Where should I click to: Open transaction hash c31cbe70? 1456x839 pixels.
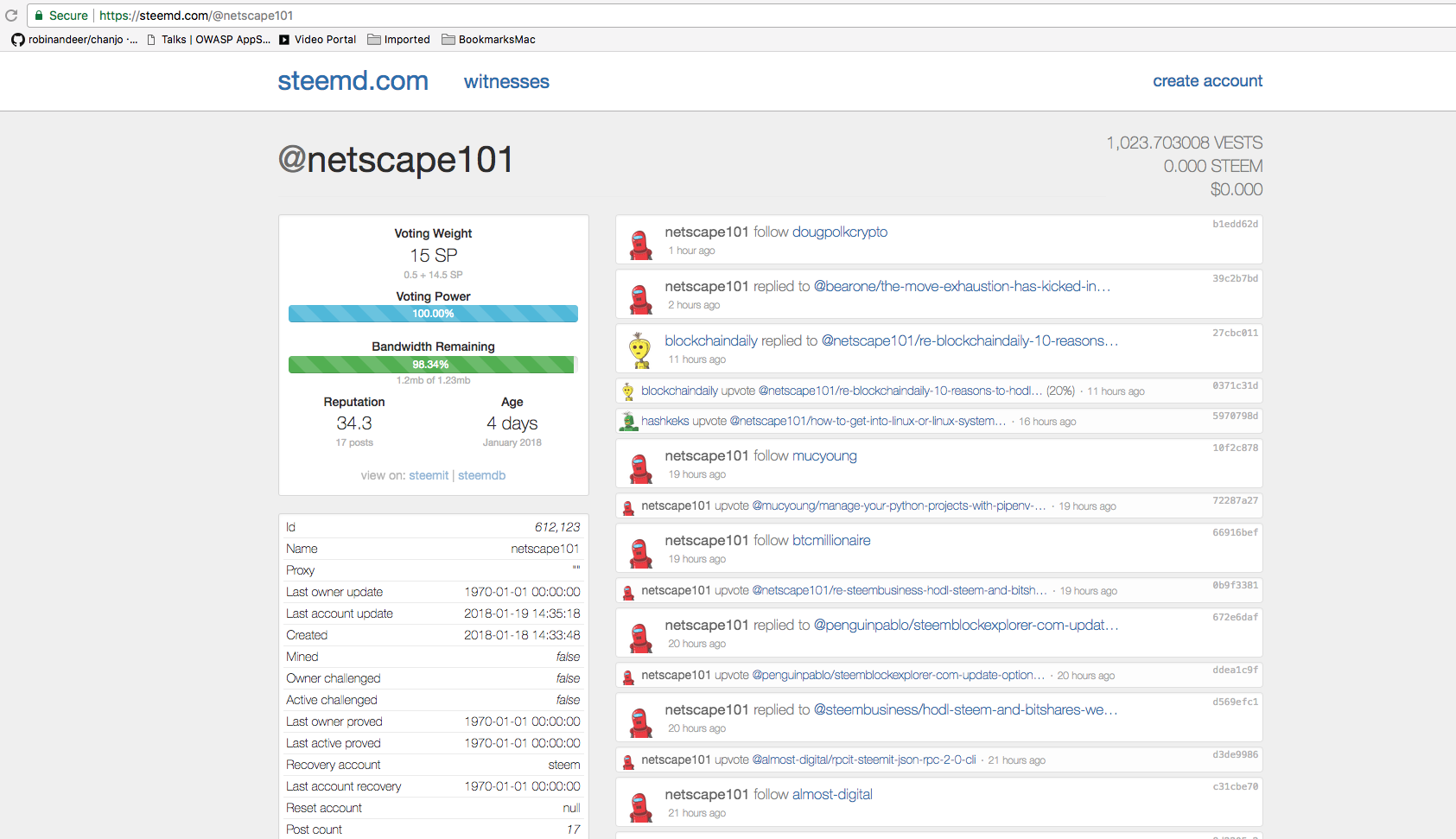[1235, 786]
